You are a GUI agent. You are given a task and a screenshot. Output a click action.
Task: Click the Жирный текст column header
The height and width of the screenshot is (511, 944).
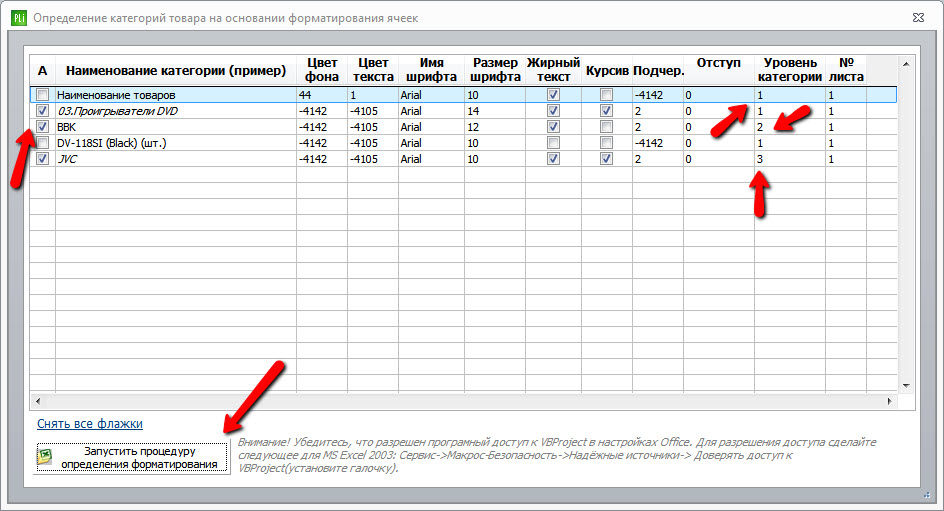pyautogui.click(x=553, y=70)
